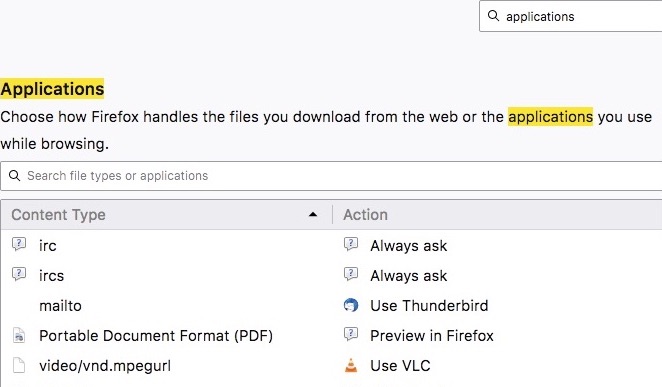
Task: Open the Use Thunderbird action dropdown for mailto
Action: coord(500,305)
